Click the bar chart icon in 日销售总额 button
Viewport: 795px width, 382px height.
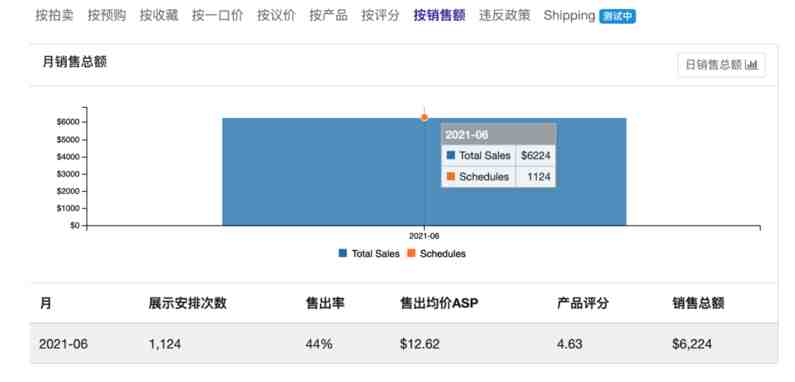coord(751,65)
